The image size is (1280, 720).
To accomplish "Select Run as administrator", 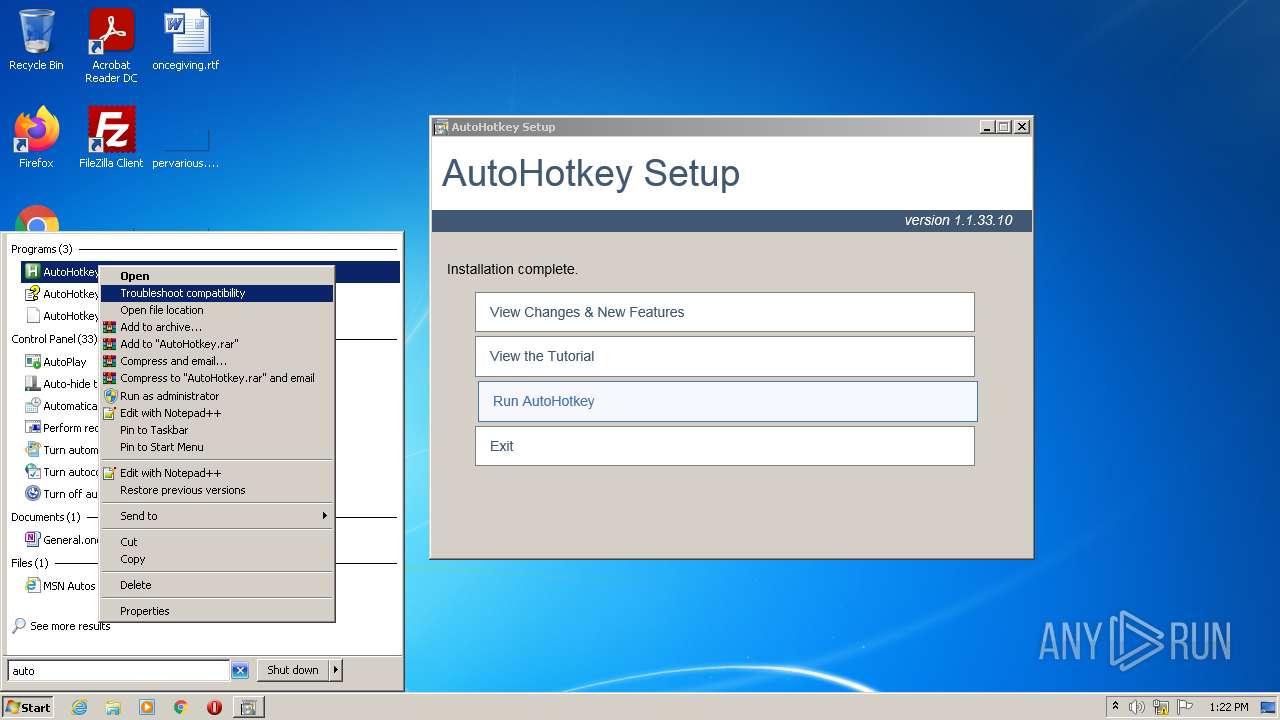I will [x=217, y=396].
